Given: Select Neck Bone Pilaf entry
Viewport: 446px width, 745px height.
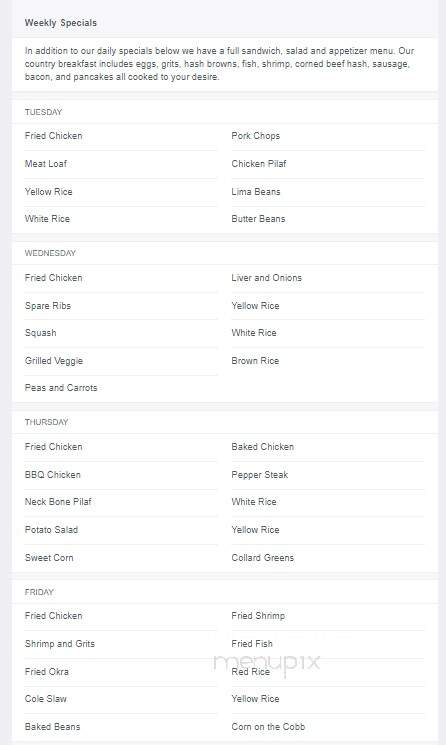Looking at the screenshot, I should 58,502.
